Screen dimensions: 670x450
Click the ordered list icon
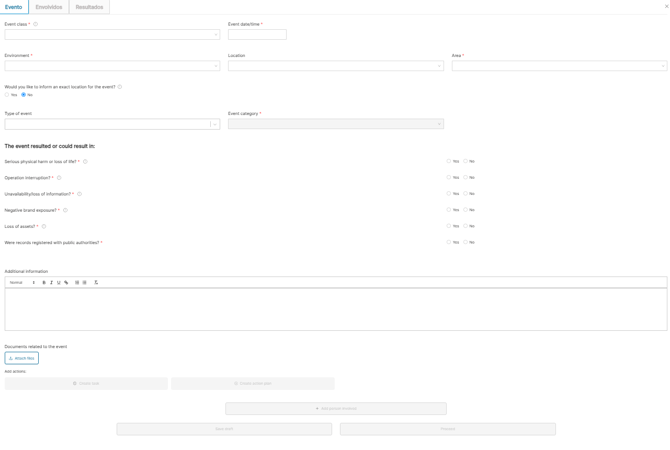pos(77,283)
